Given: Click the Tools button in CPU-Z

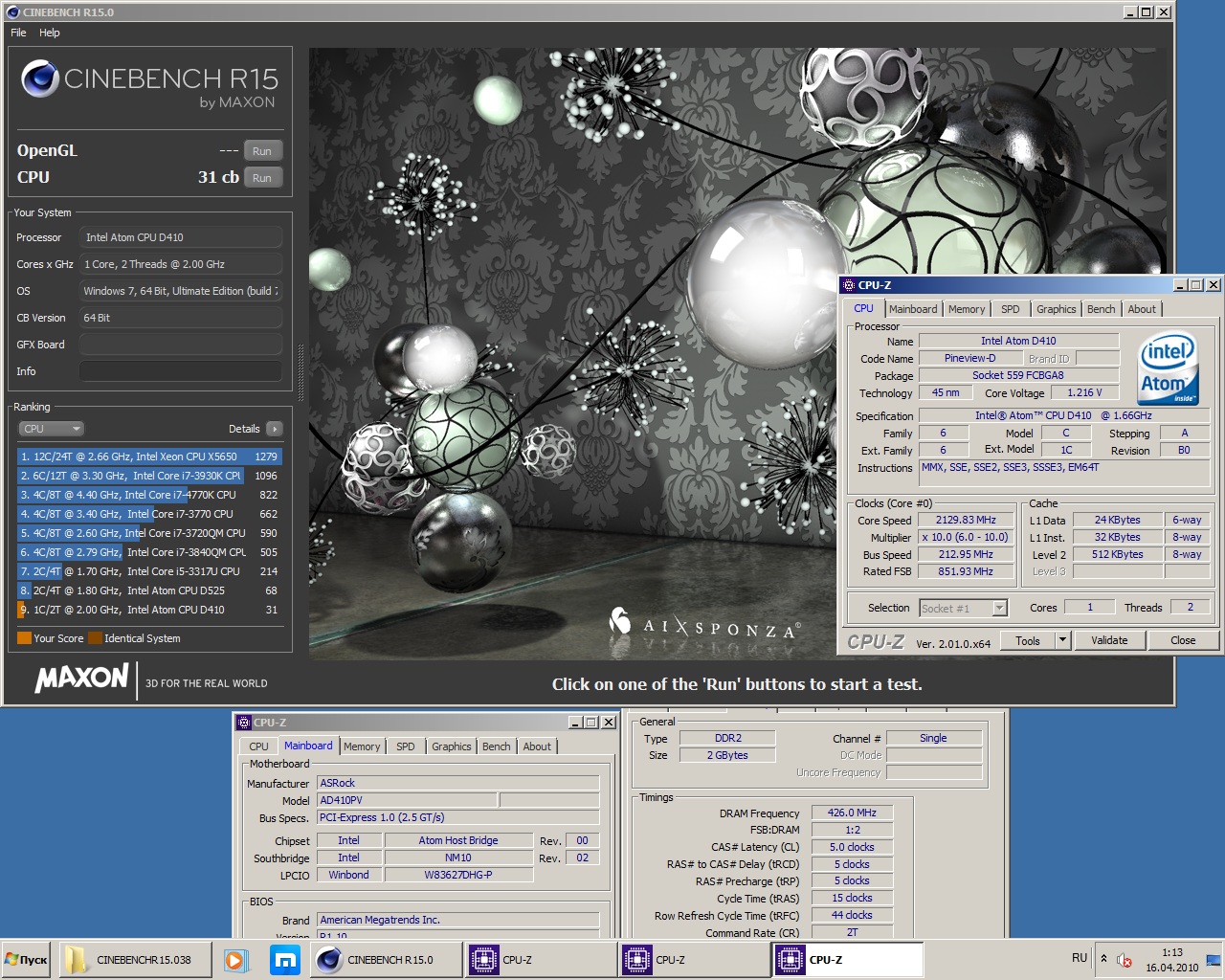Looking at the screenshot, I should tap(1028, 641).
